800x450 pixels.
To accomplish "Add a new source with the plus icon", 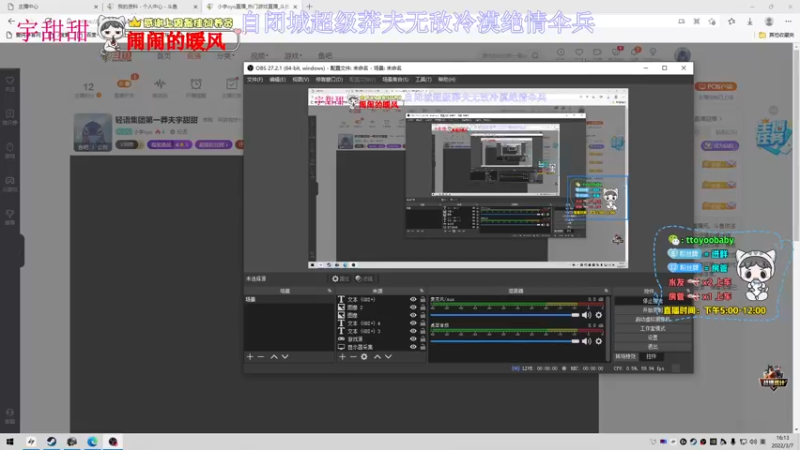I will point(342,357).
